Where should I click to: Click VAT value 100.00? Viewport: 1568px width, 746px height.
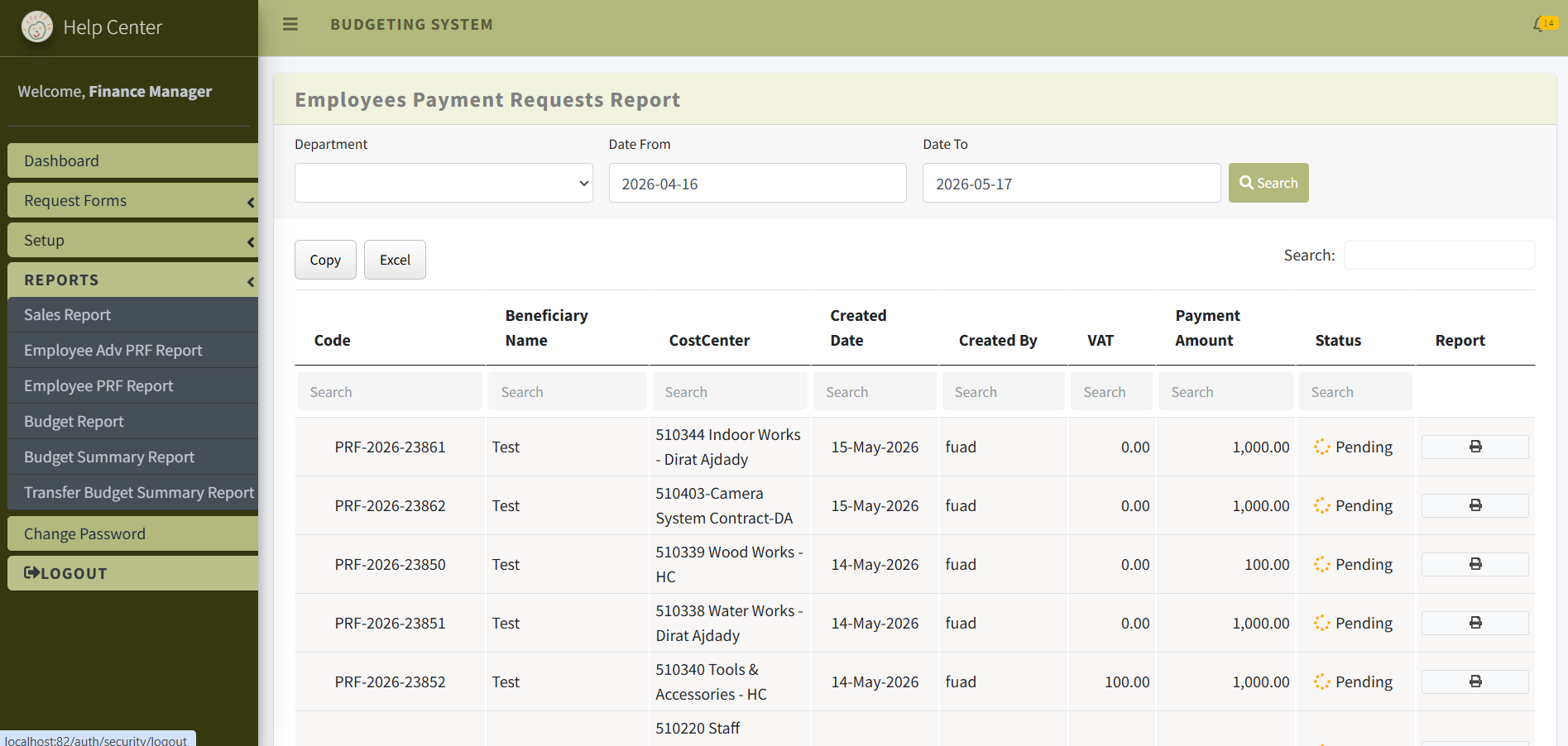point(1127,681)
